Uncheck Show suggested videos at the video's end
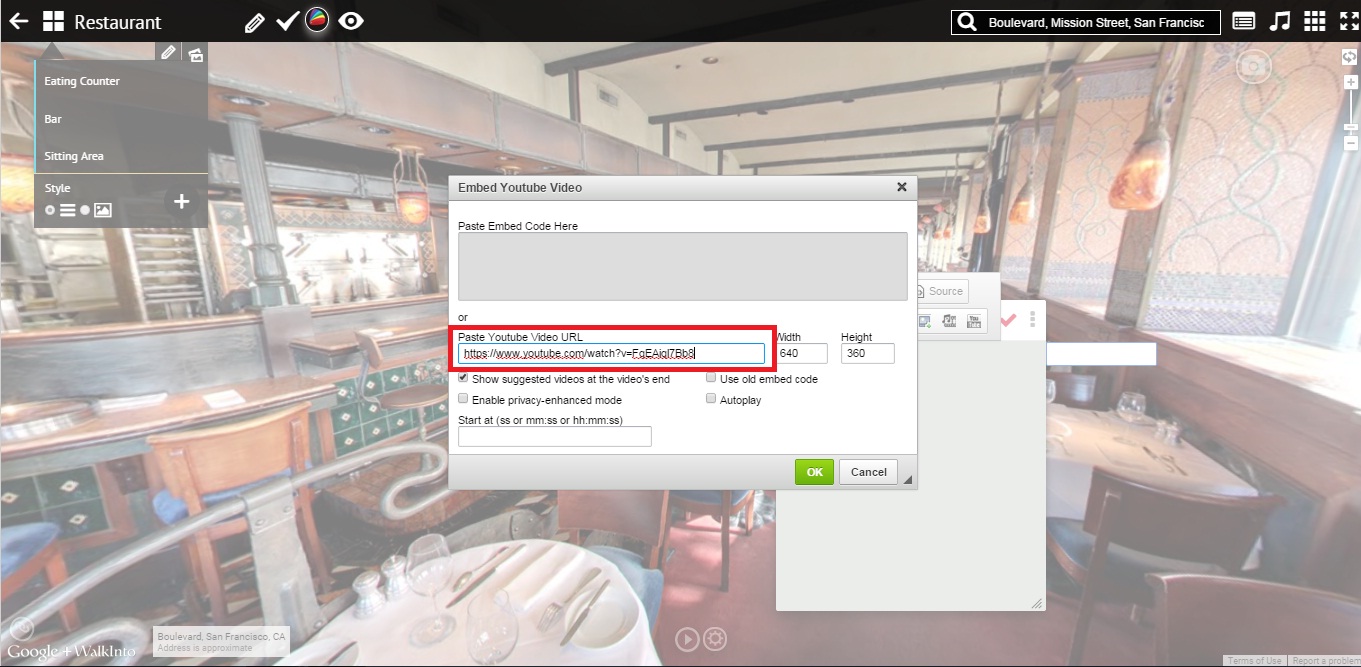Screen dimensions: 1361x667 click(463, 378)
